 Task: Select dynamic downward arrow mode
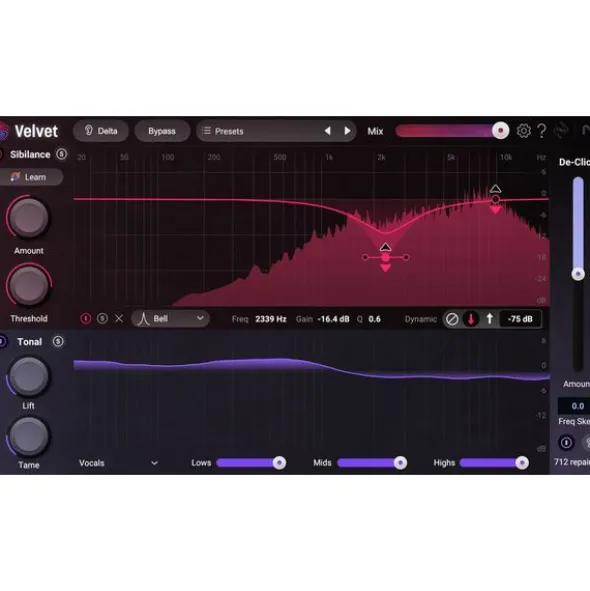(471, 319)
